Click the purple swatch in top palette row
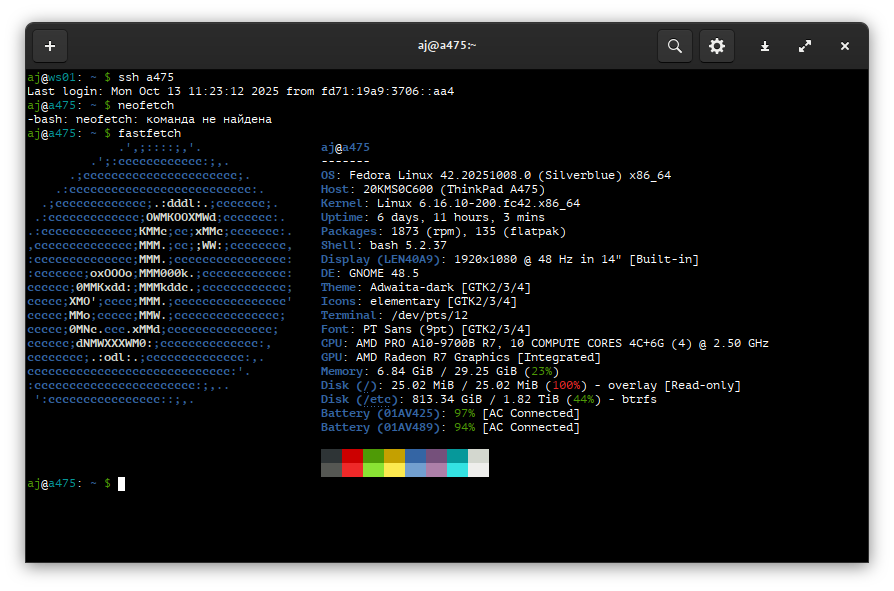This screenshot has width=894, height=591. coord(436,456)
